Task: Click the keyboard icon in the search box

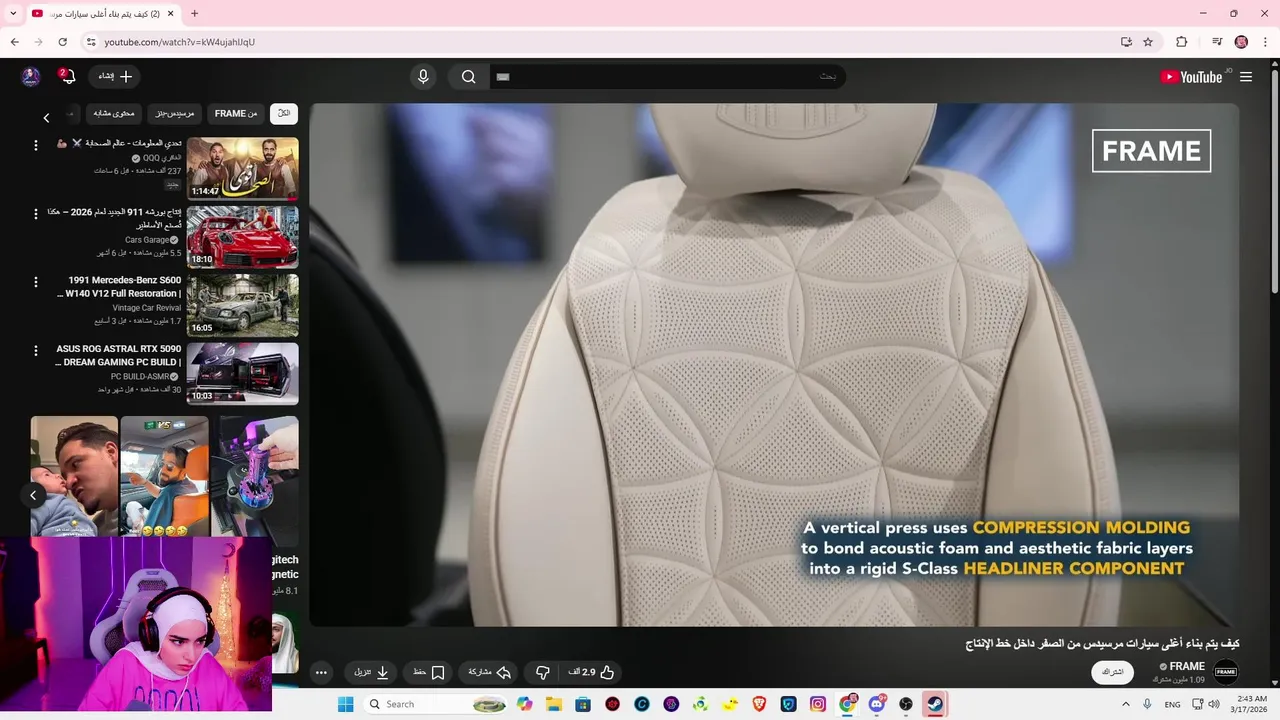Action: click(x=503, y=77)
